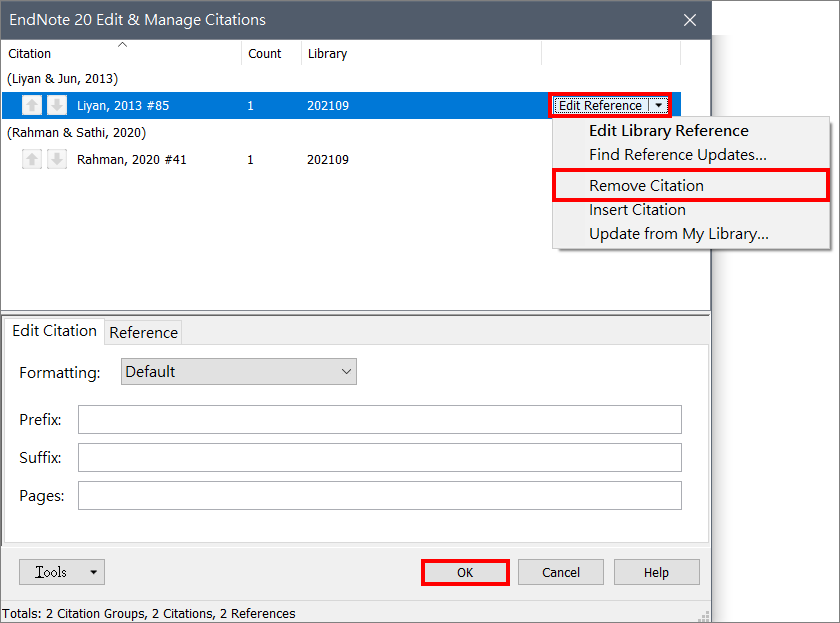Click the Edit Reference button
Screen dimensions: 840x623
[x=600, y=106]
